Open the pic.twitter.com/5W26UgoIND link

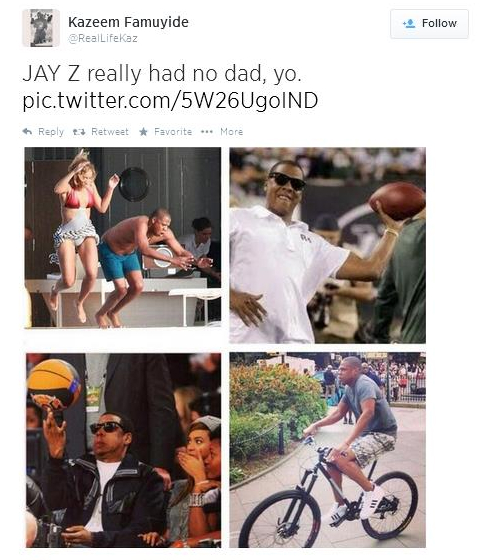coord(170,100)
